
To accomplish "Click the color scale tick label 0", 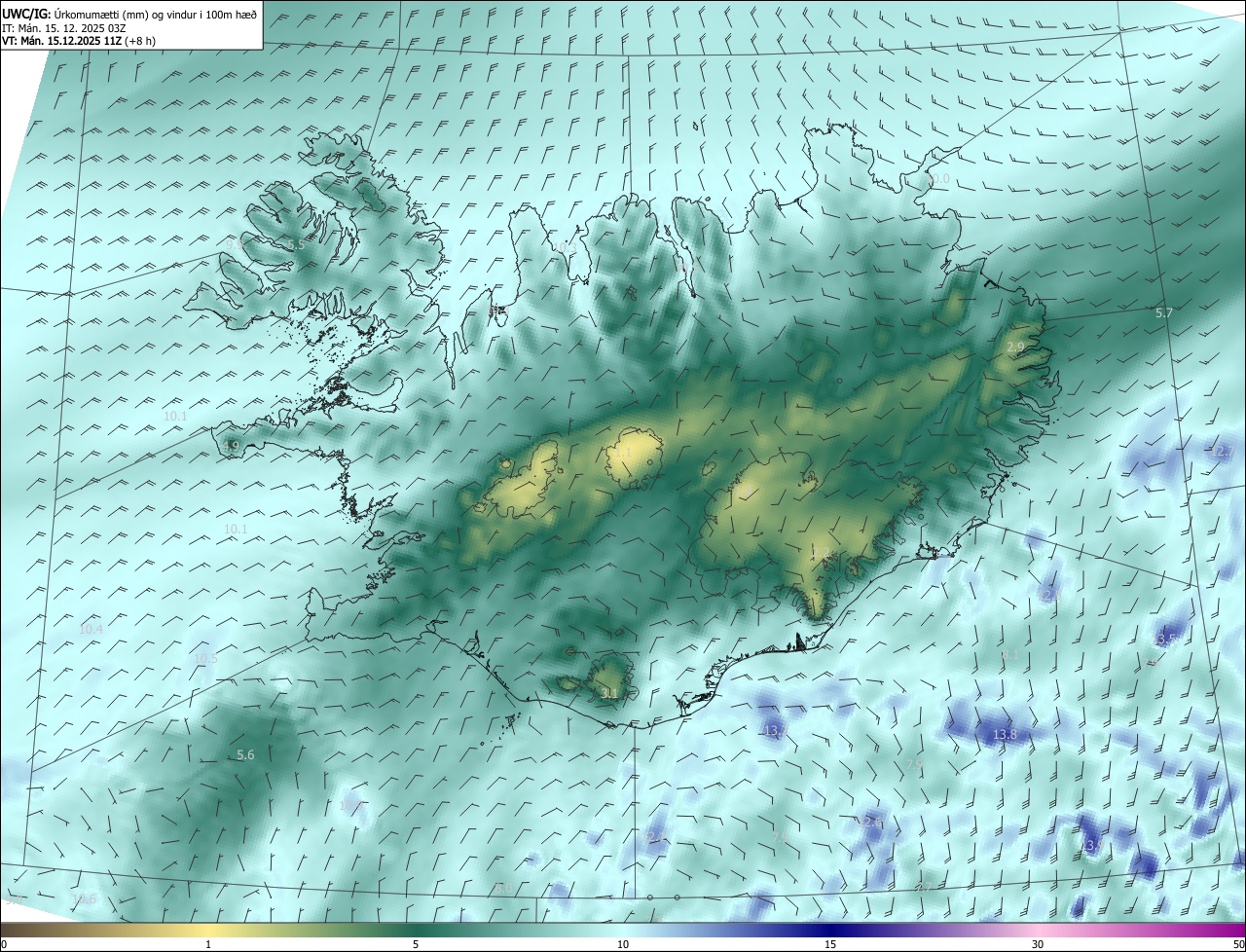I will pyautogui.click(x=4, y=944).
